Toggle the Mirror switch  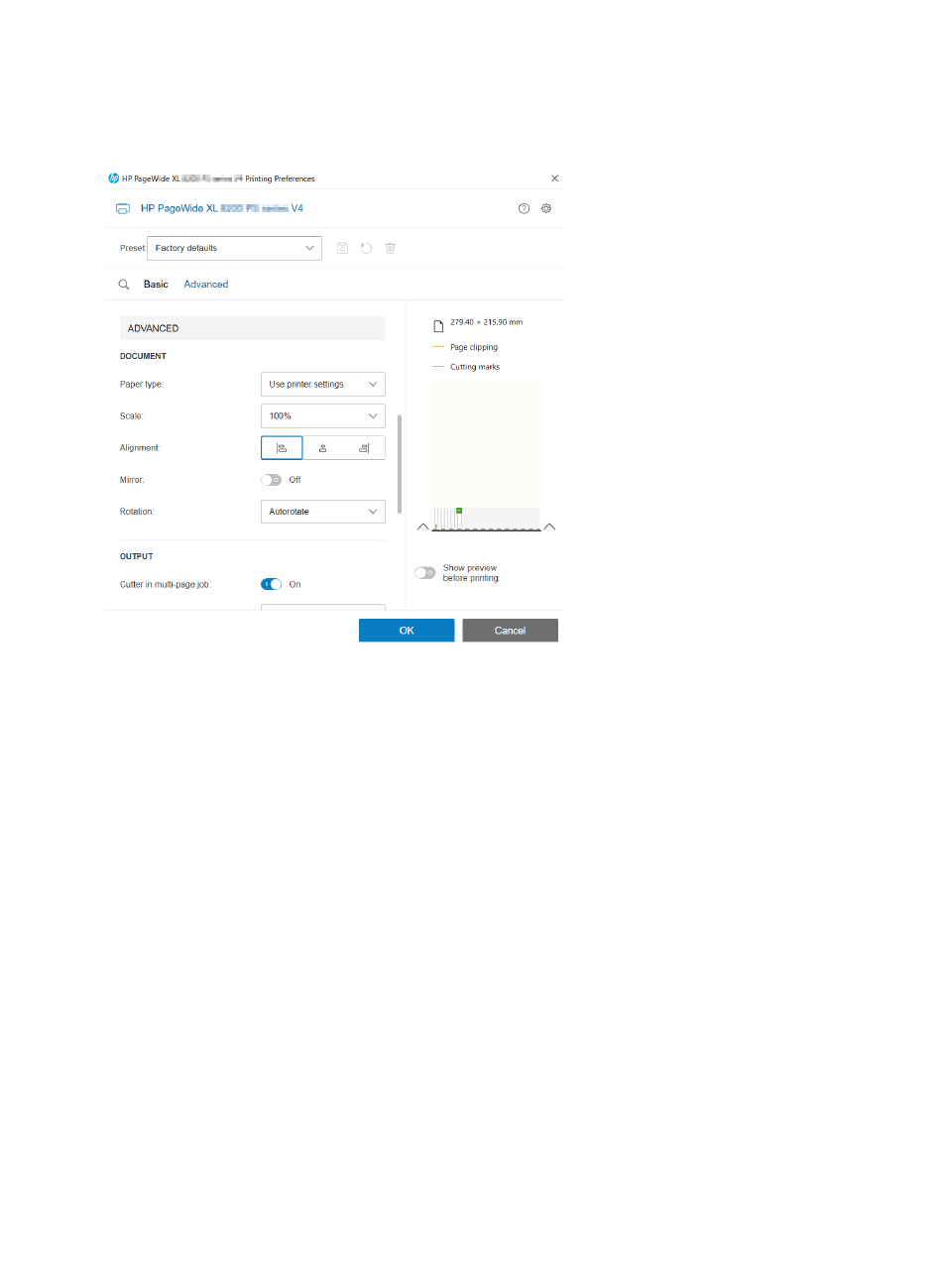tap(272, 480)
